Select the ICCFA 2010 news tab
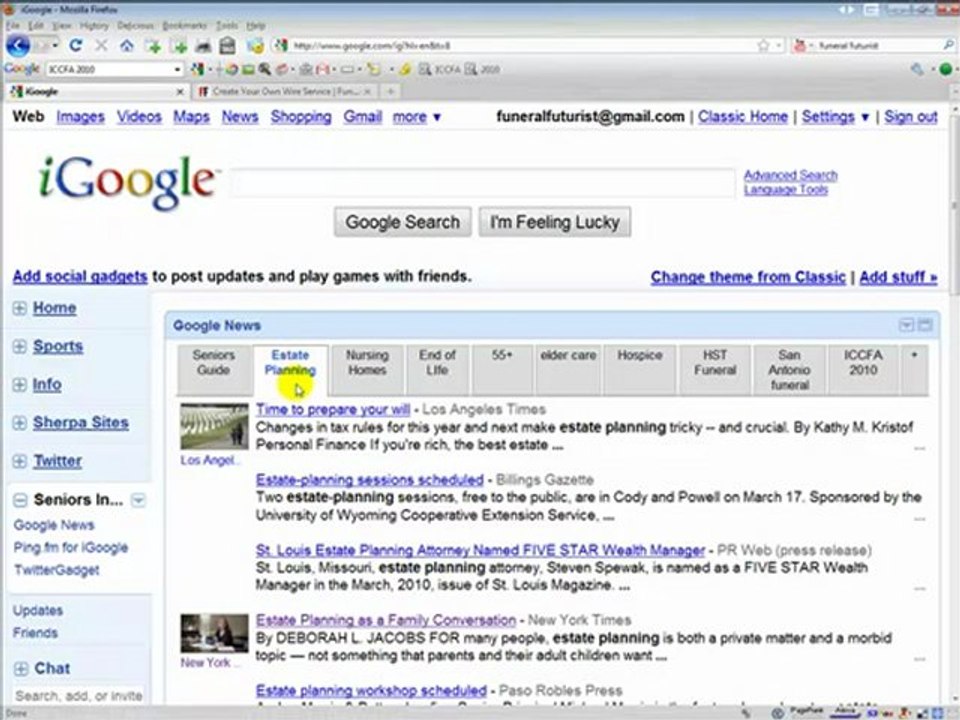Image resolution: width=960 pixels, height=720 pixels. click(863, 370)
